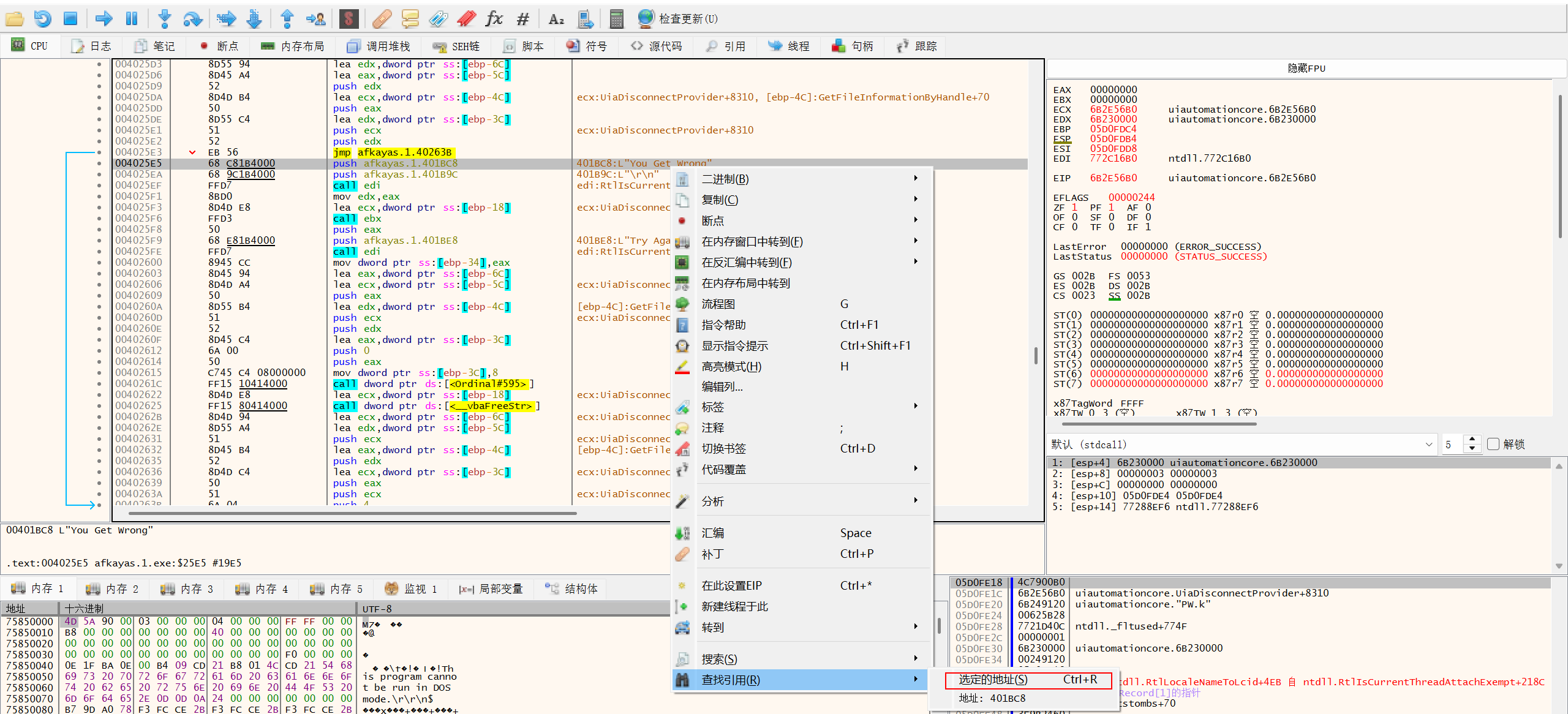Expand the 在内存窗口中转到 submenu
The image size is (1568, 714).
pos(802,241)
